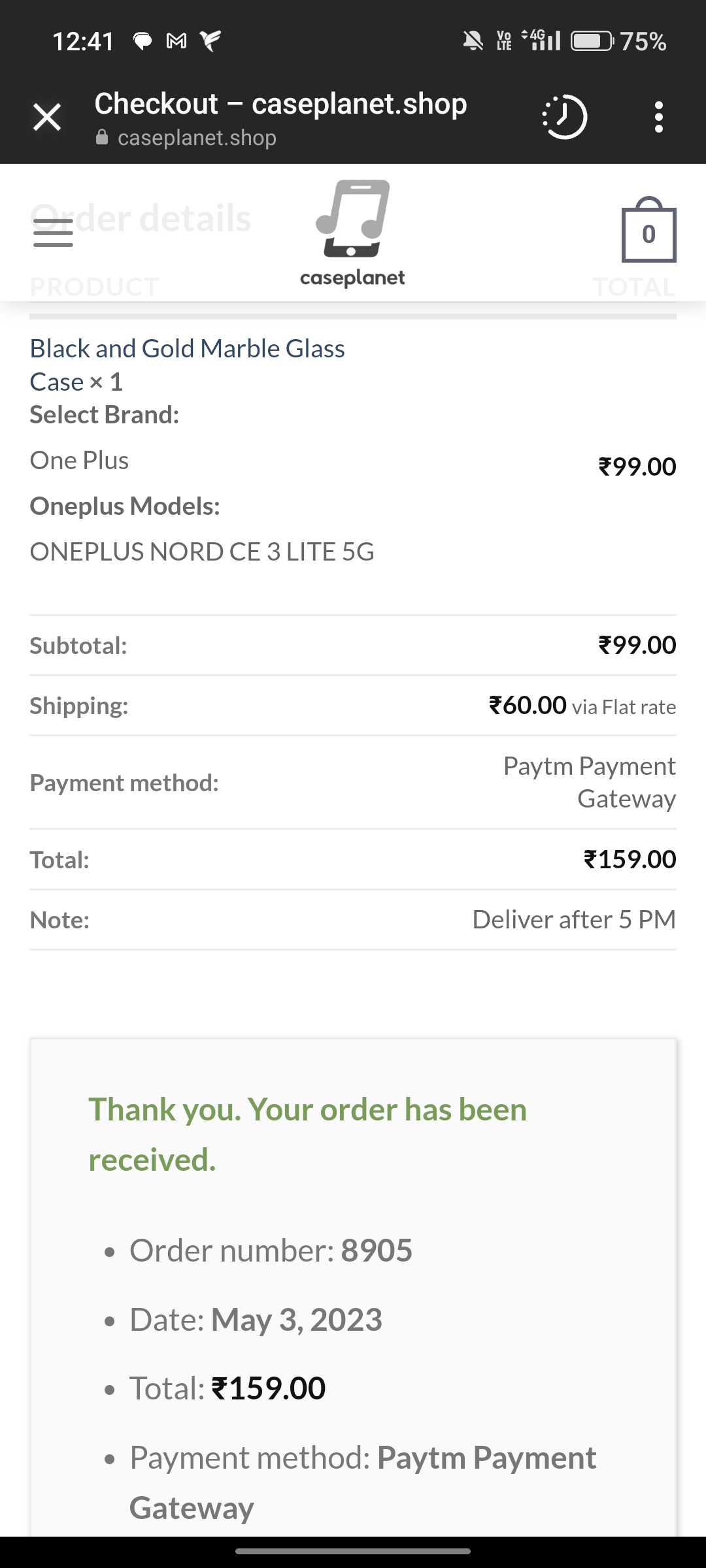Tap the chat bubble notification icon
706x1568 pixels.
coord(143,41)
